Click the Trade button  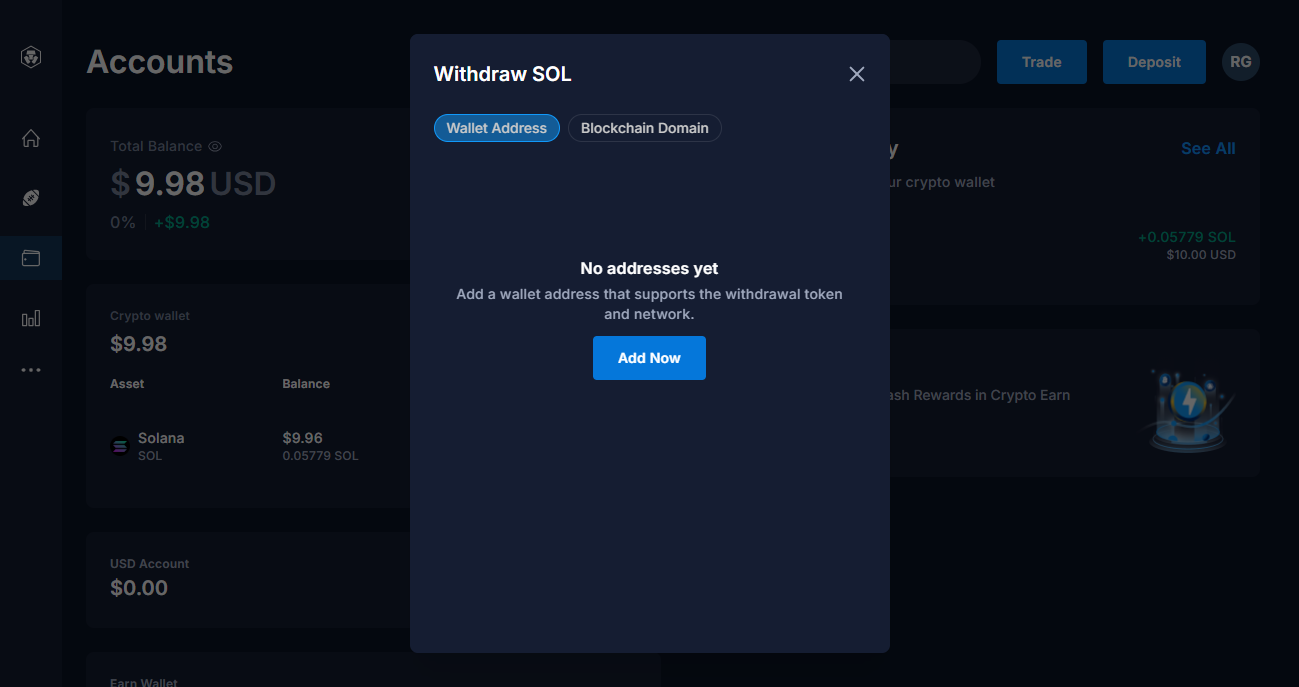[x=1042, y=62]
